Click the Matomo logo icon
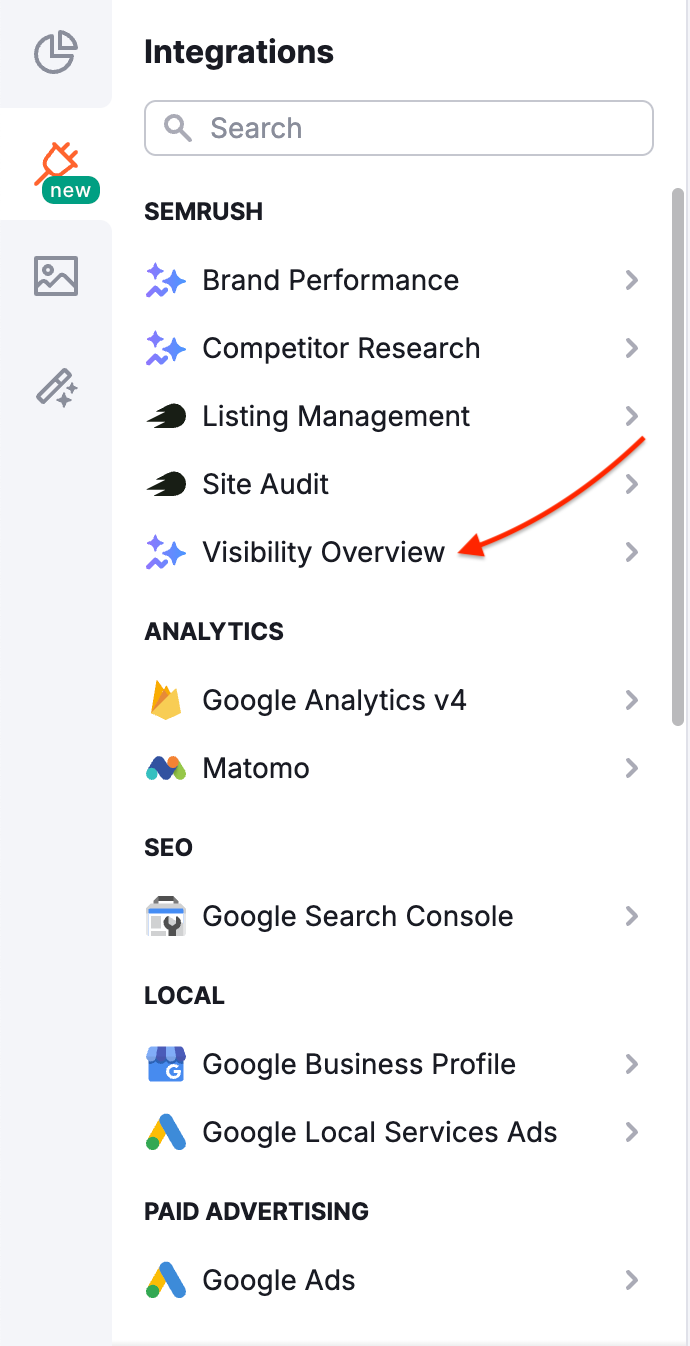 tap(165, 768)
